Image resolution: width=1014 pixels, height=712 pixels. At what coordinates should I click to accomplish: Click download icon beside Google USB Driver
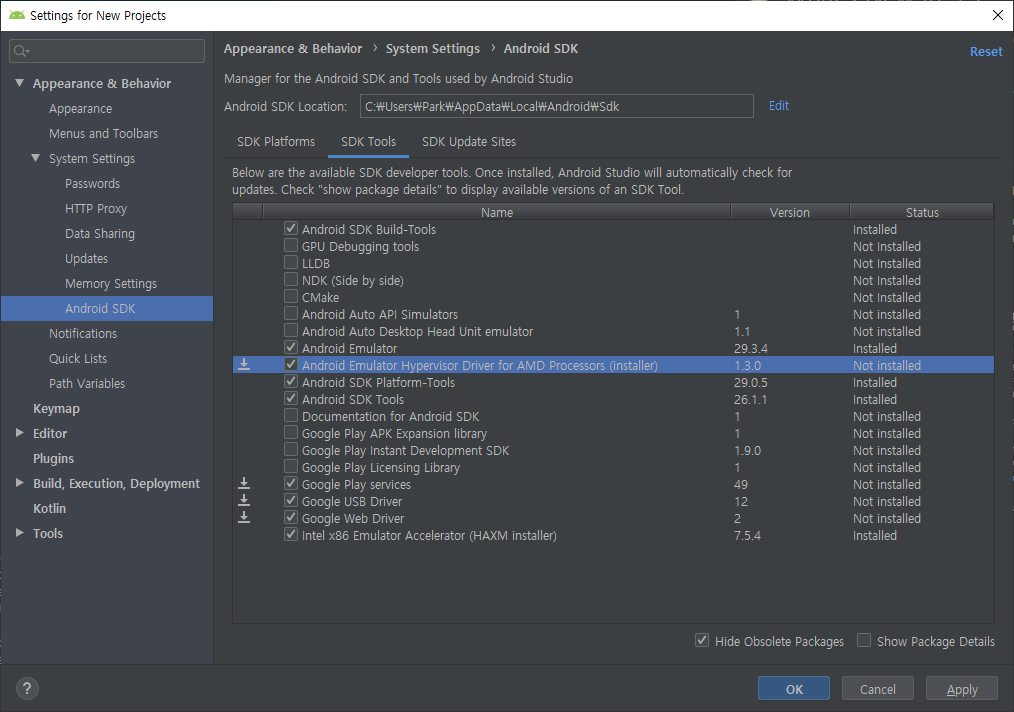pyautogui.click(x=244, y=501)
